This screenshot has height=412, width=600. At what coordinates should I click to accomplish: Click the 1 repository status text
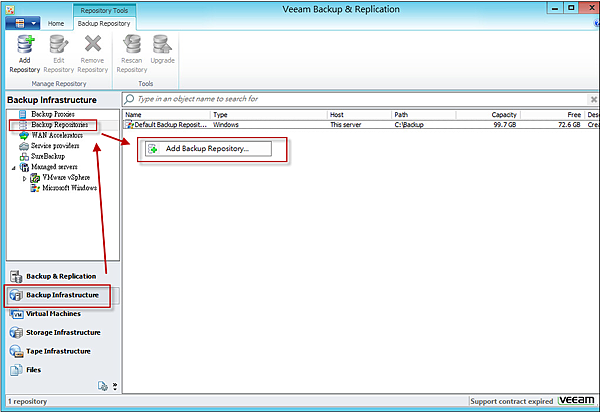tap(28, 401)
